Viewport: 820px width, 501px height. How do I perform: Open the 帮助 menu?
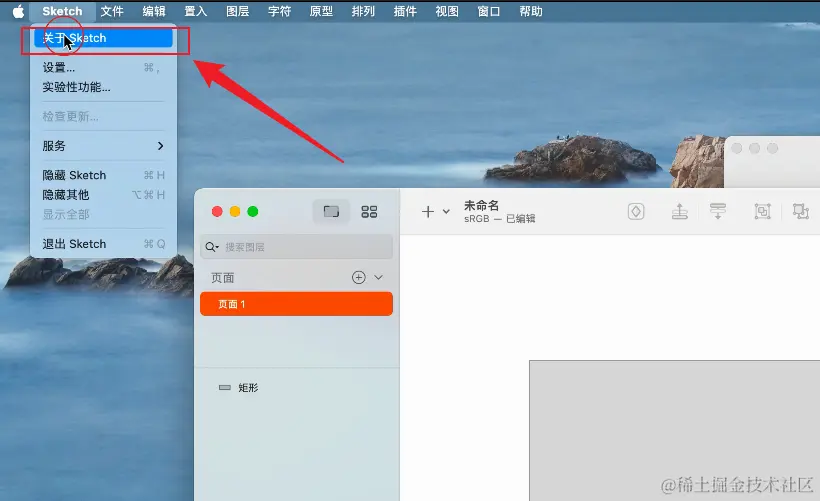(x=530, y=11)
